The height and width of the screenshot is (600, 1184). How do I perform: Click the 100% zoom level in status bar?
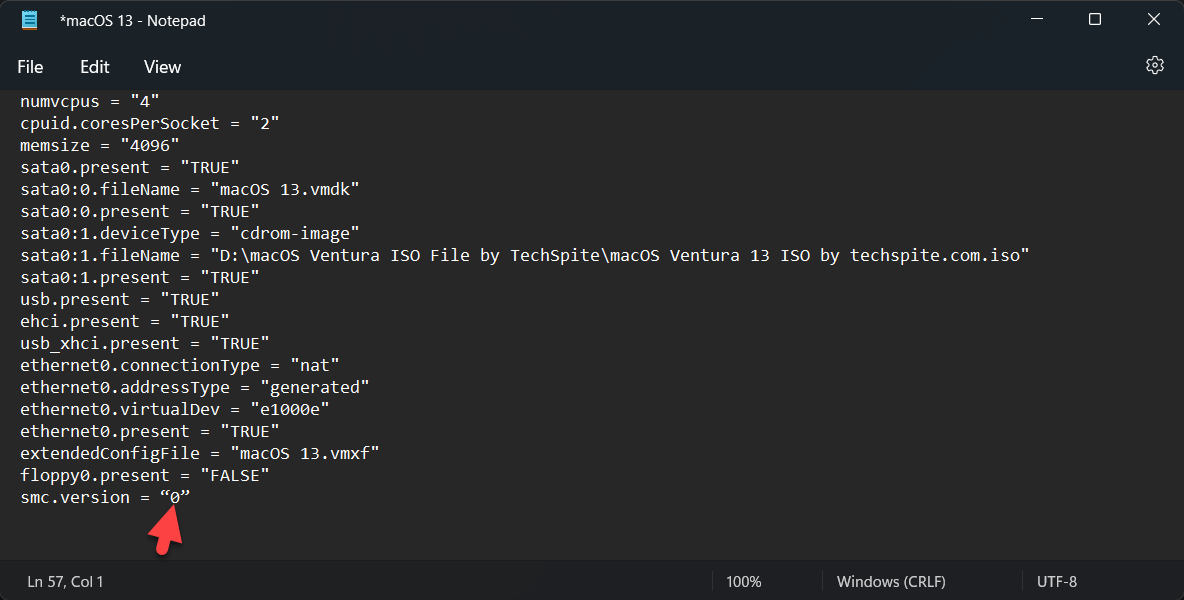743,581
